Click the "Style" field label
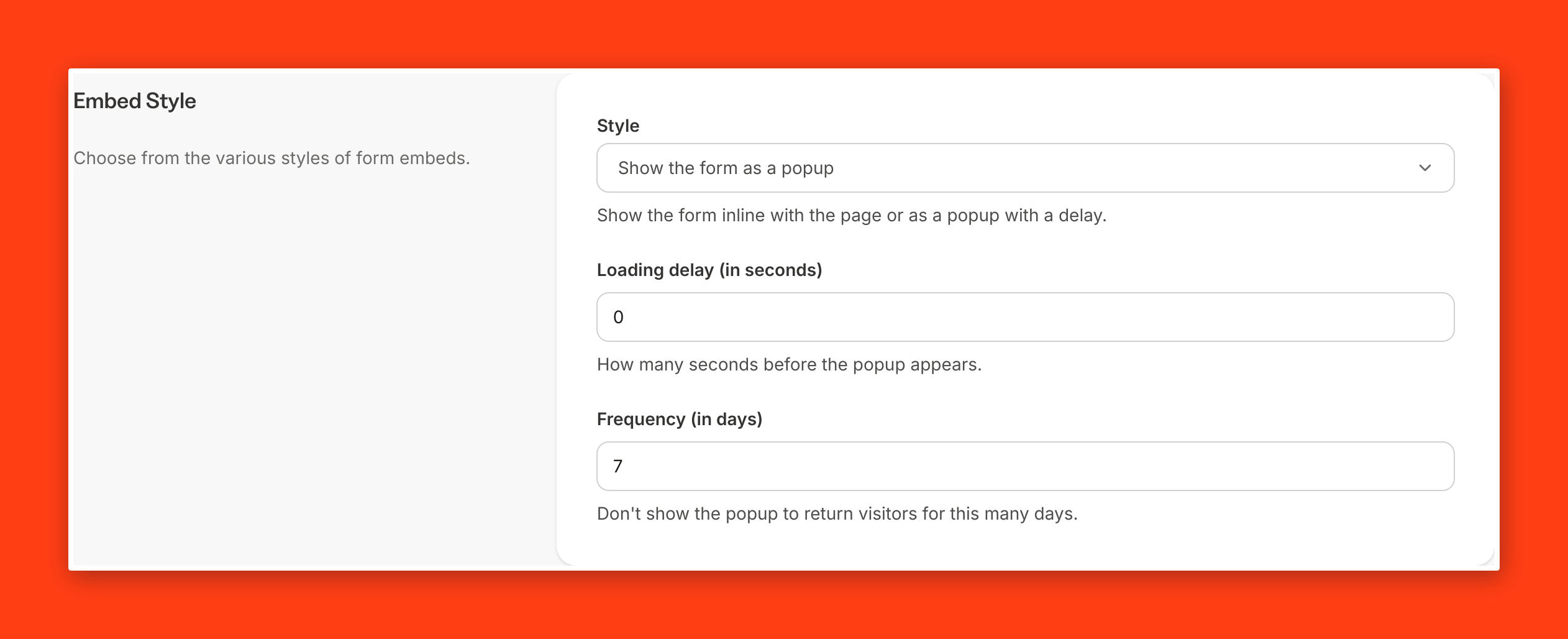The height and width of the screenshot is (639, 1568). coord(618,126)
